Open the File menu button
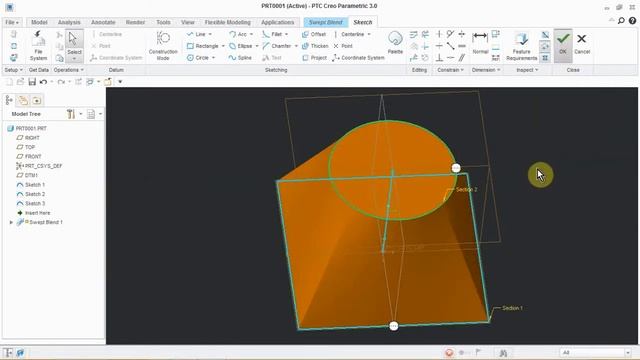 click(x=12, y=22)
